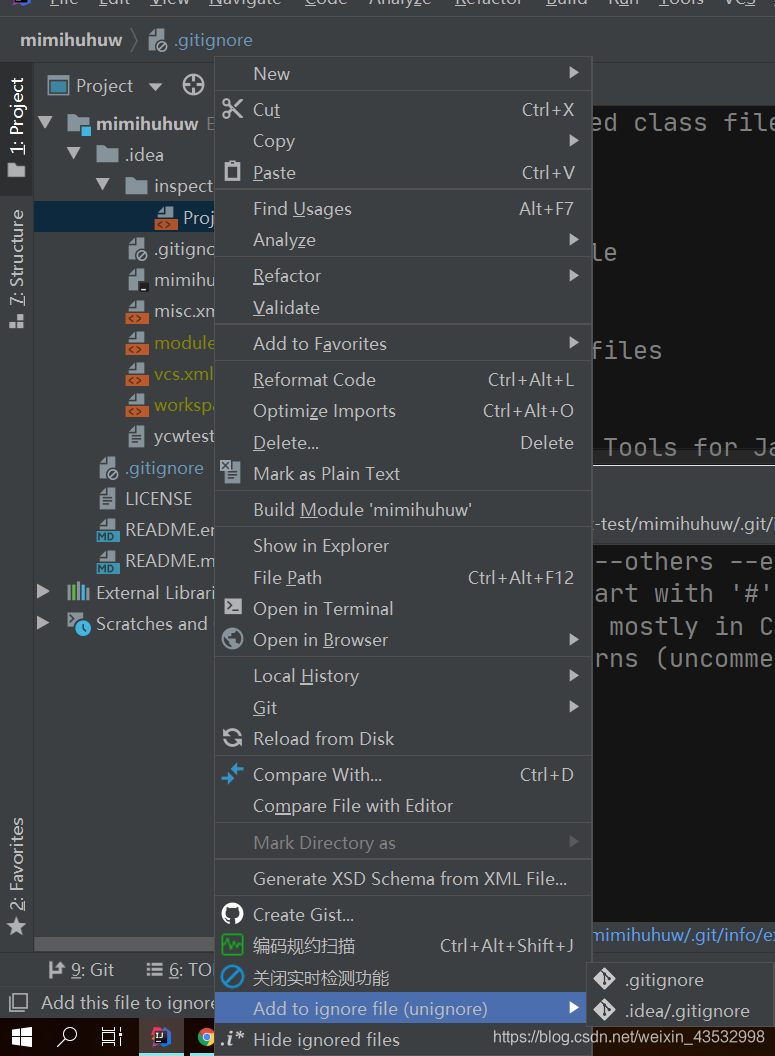
Task: Open the 9: Git tool window tab
Action: 81,970
